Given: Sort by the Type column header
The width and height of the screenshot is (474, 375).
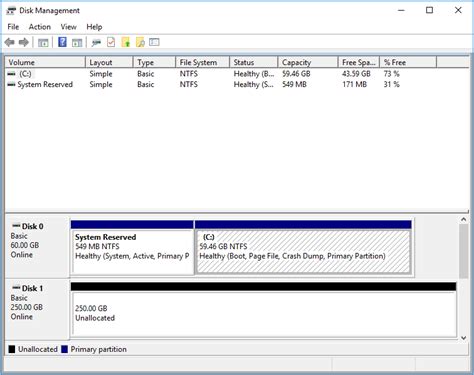Looking at the screenshot, I should (154, 62).
